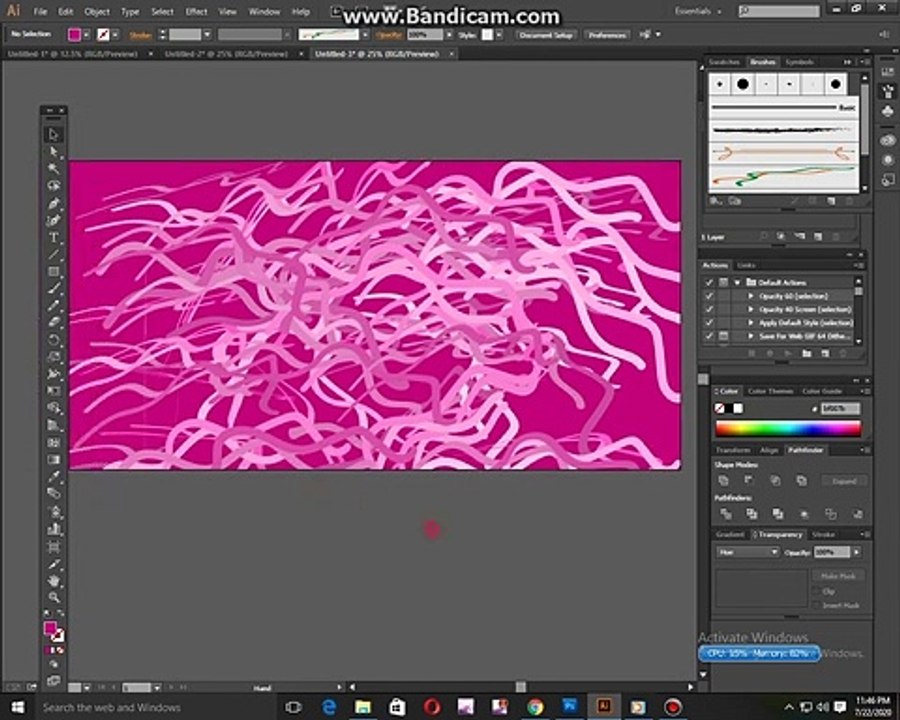
Task: Click the Make Mask button
Action: (x=839, y=575)
